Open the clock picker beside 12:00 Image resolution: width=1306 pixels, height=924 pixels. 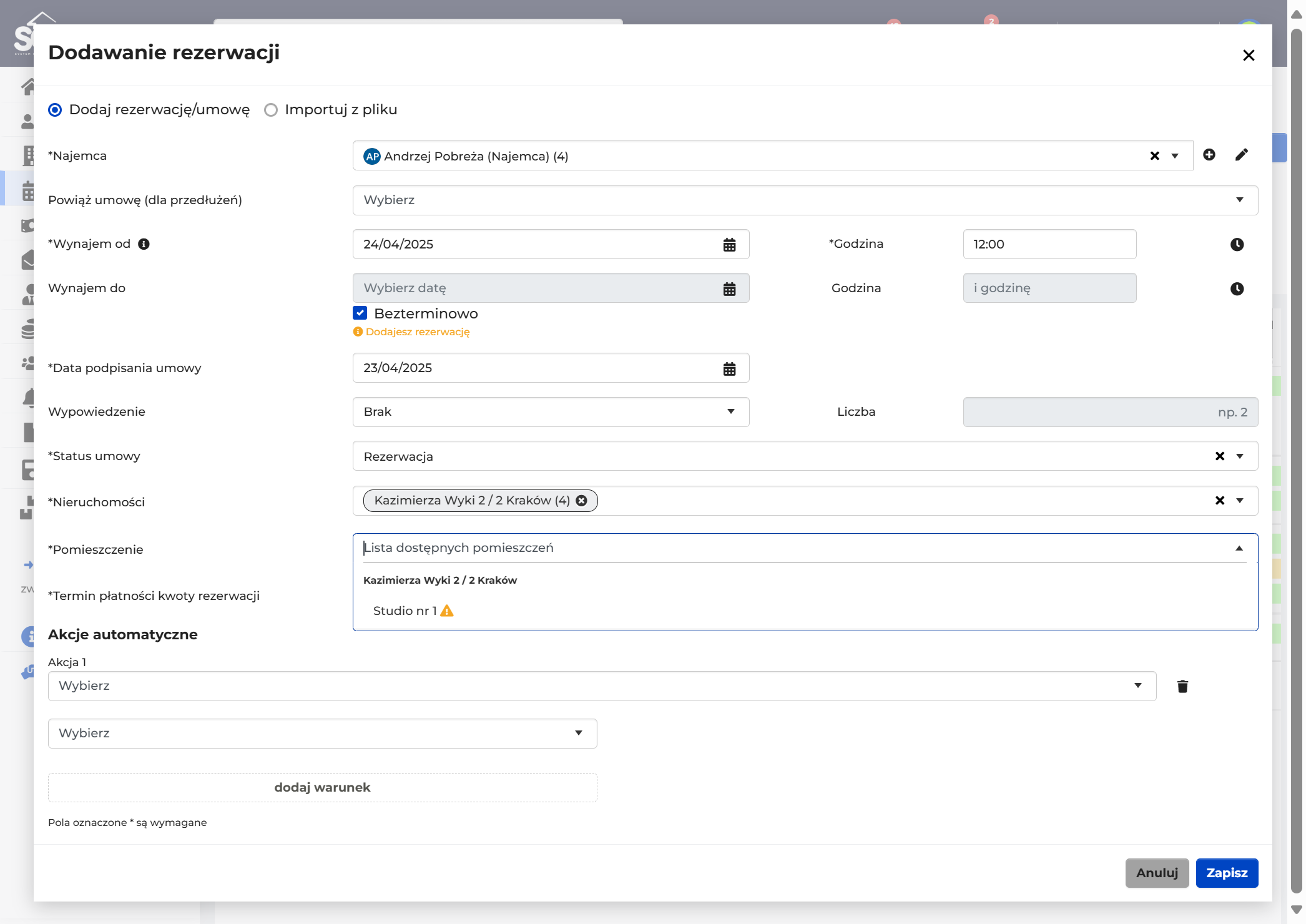coord(1237,245)
